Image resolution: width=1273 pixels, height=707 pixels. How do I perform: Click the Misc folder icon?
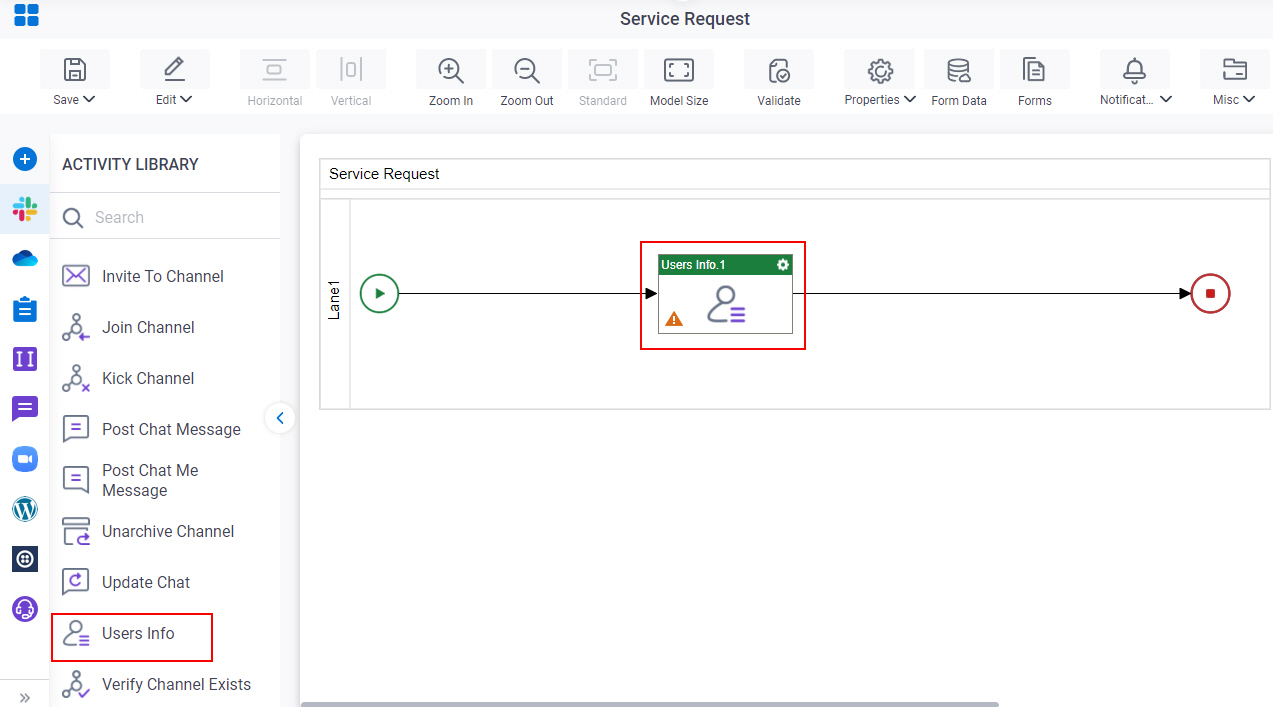pos(1235,69)
